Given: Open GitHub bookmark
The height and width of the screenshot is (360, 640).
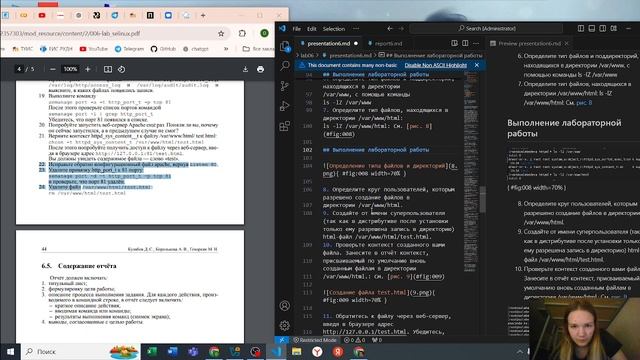Looking at the screenshot, I should (x=163, y=49).
